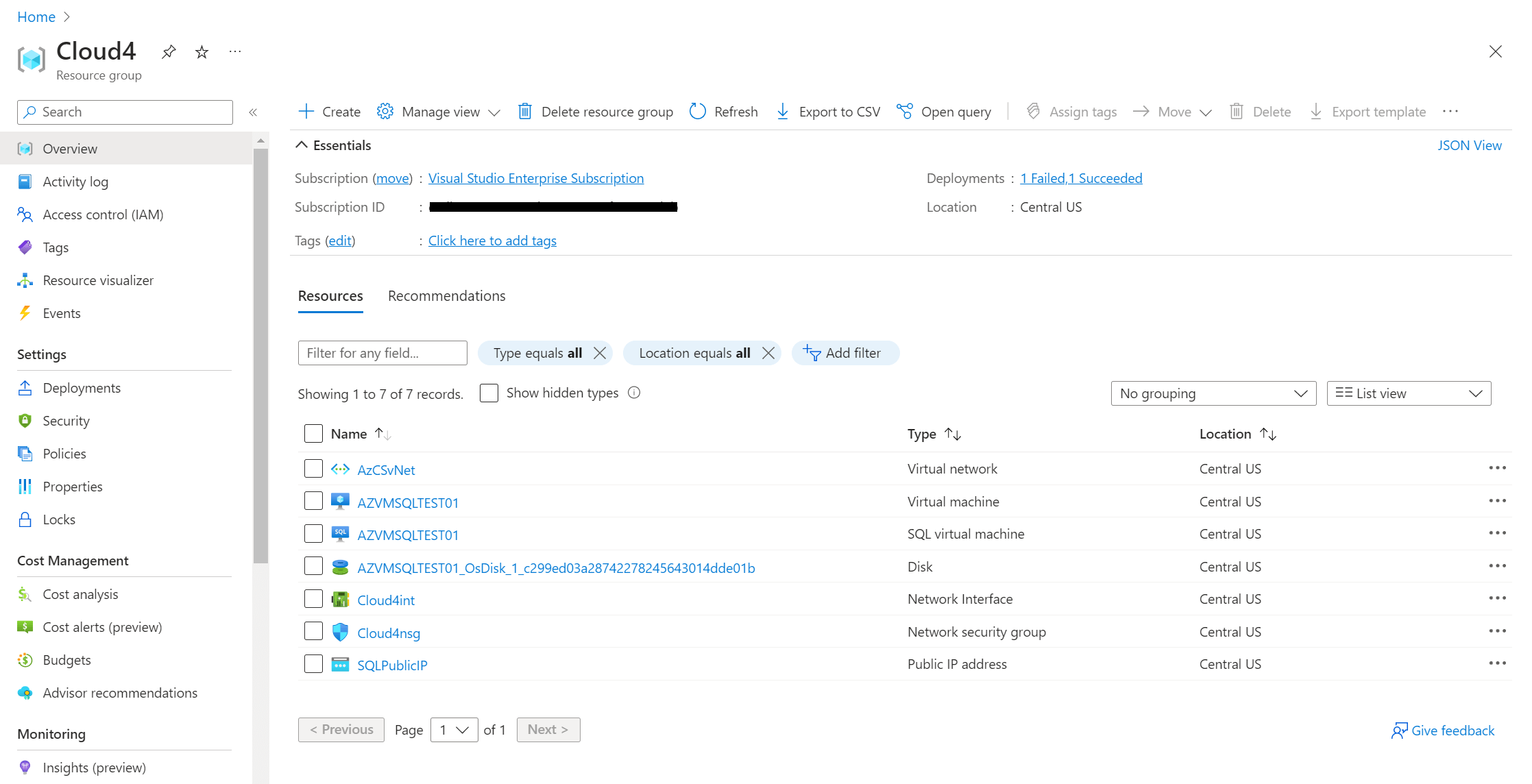Open more options for SQLPublicIP row
Screen dimensions: 1532x784
[x=1497, y=663]
